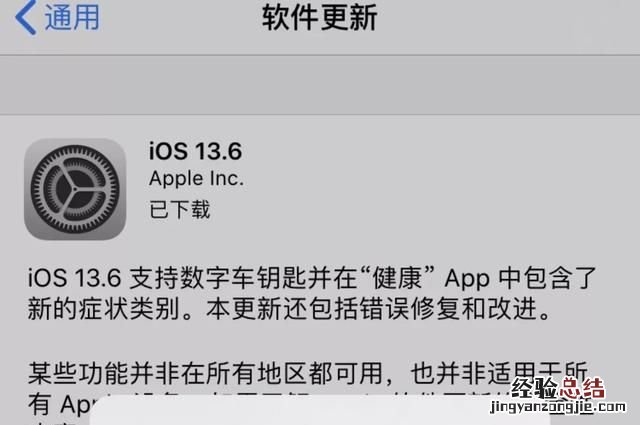The image size is (640, 425).
Task: Tap the 已下载 download status text
Action: pos(180,209)
